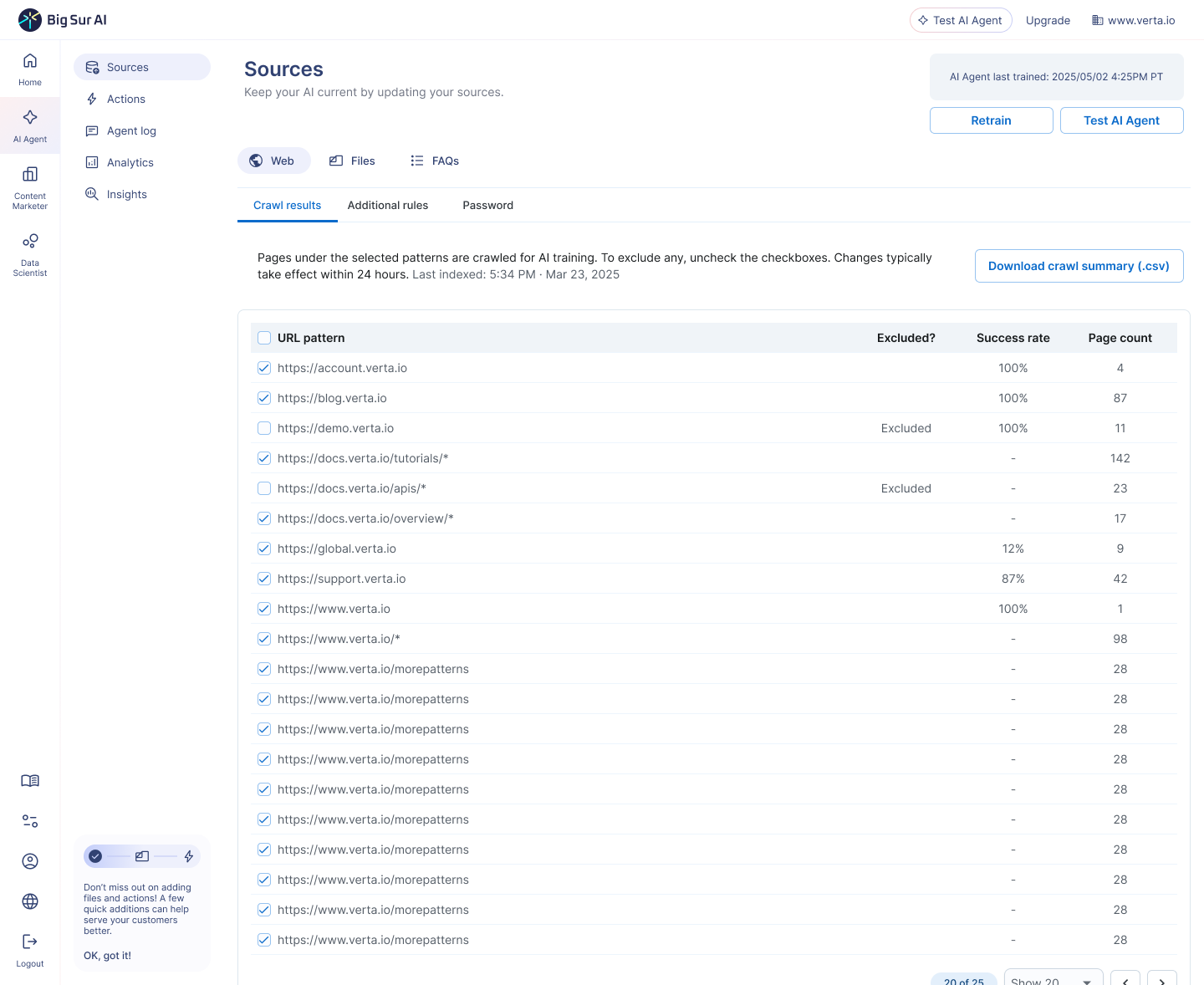
Task: Uncheck the https://blog.verta.io checkbox
Action: [264, 398]
